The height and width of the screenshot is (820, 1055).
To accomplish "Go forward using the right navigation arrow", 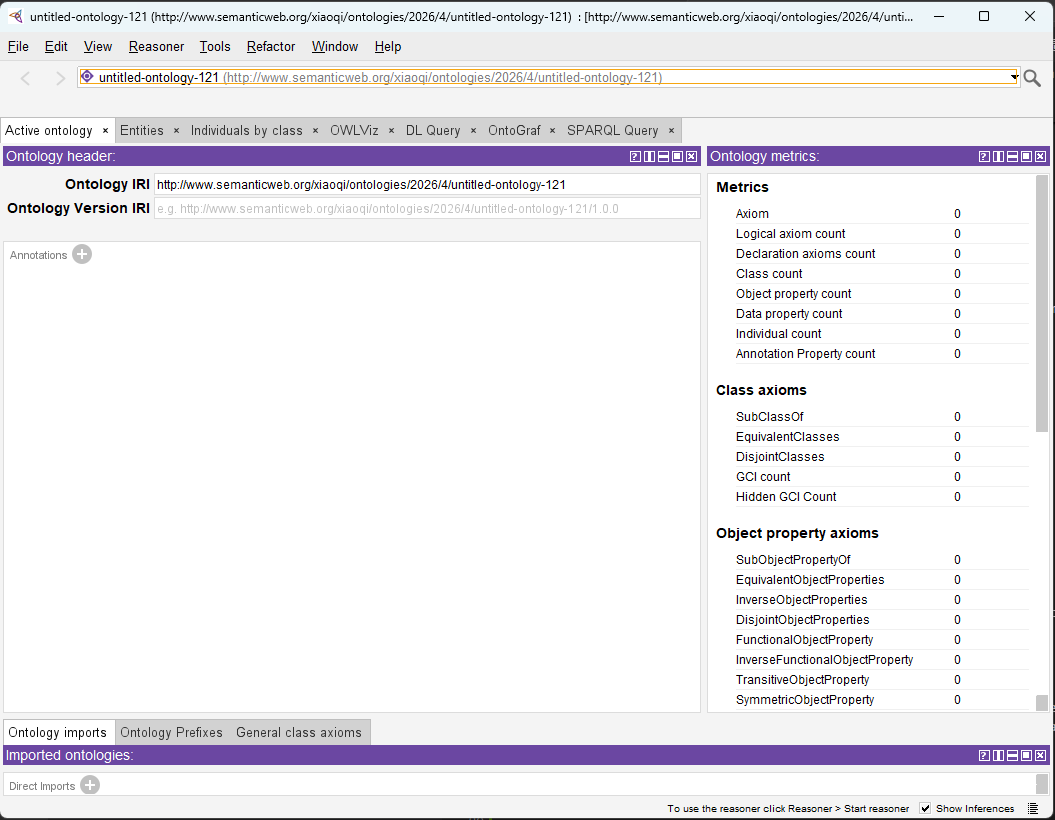I will [x=60, y=78].
